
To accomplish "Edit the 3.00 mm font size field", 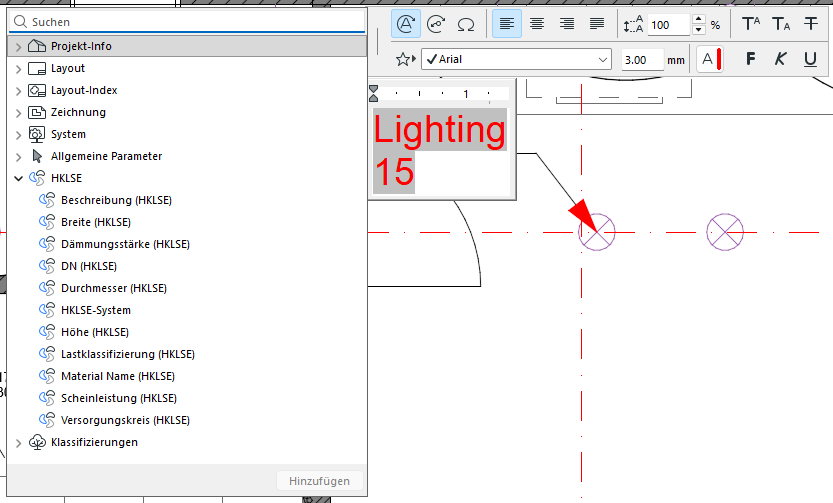I will click(x=642, y=59).
